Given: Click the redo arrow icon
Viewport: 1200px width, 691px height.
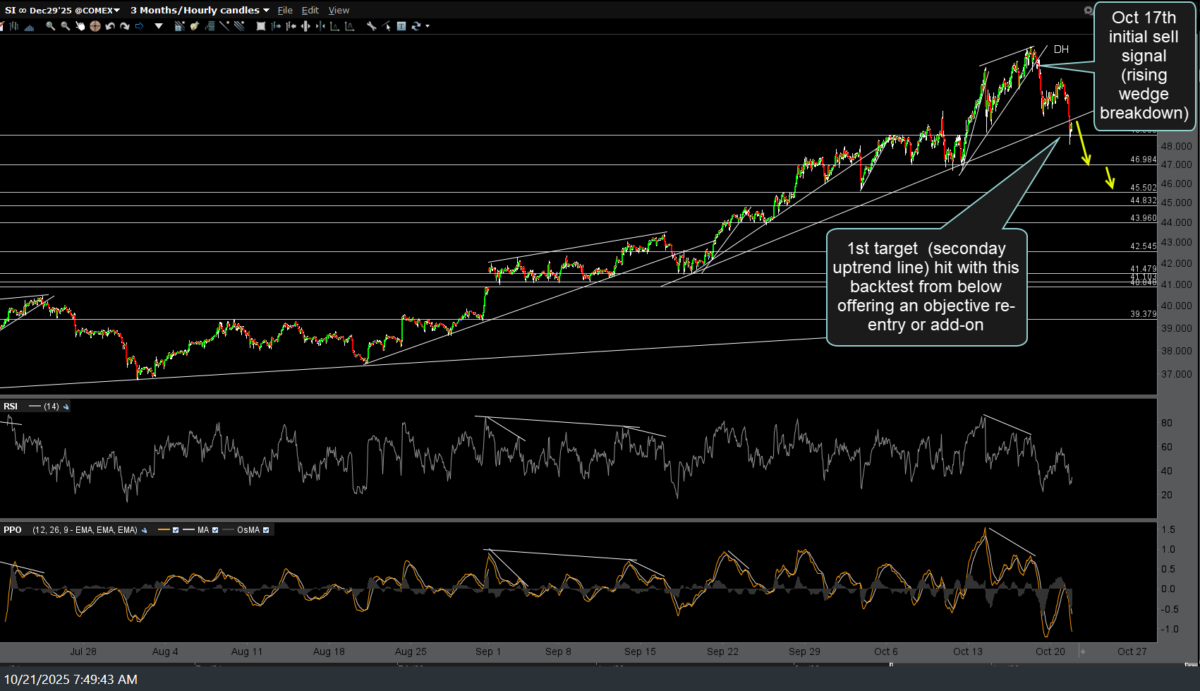Looking at the screenshot, I should (x=124, y=26).
